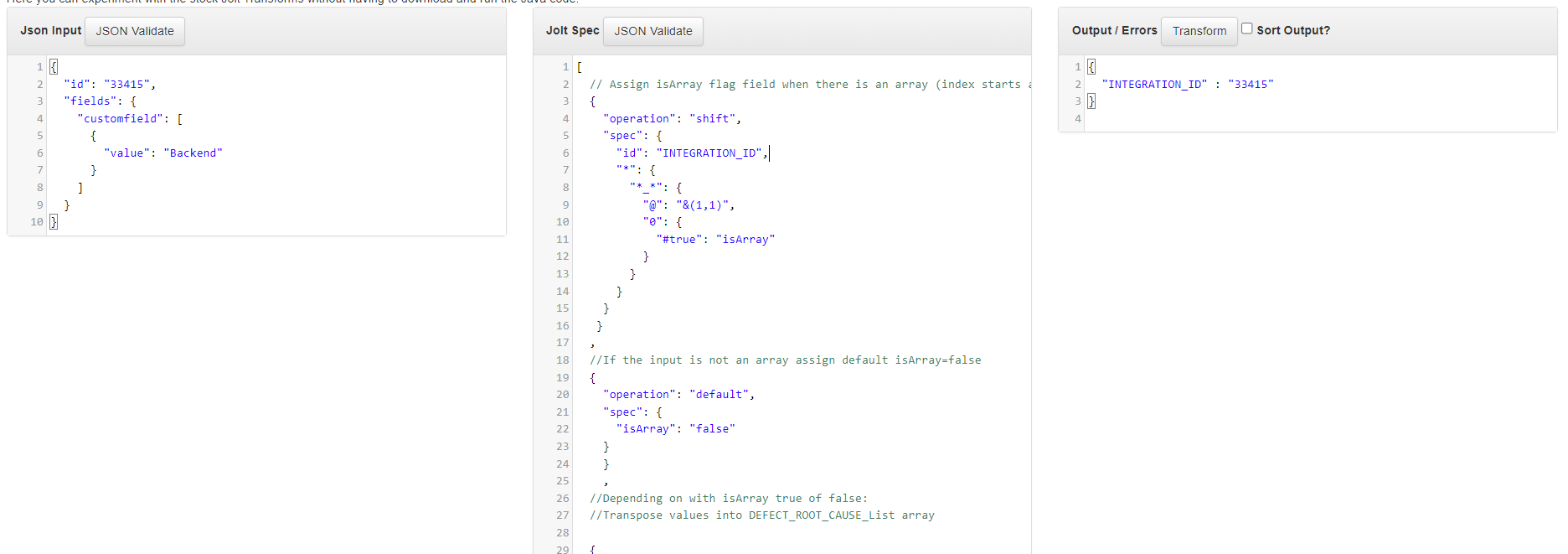Place cursor on "INTEGRATION_ID" in Jolt Spec line 6
The image size is (1568, 554).
coord(709,153)
